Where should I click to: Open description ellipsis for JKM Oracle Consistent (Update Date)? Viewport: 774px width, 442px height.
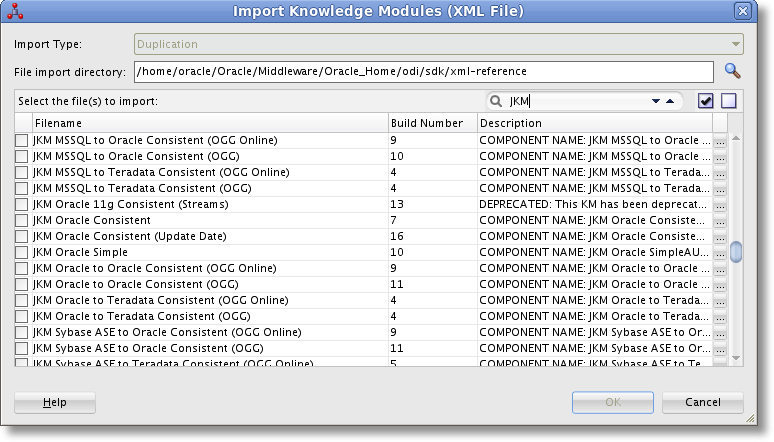click(720, 237)
